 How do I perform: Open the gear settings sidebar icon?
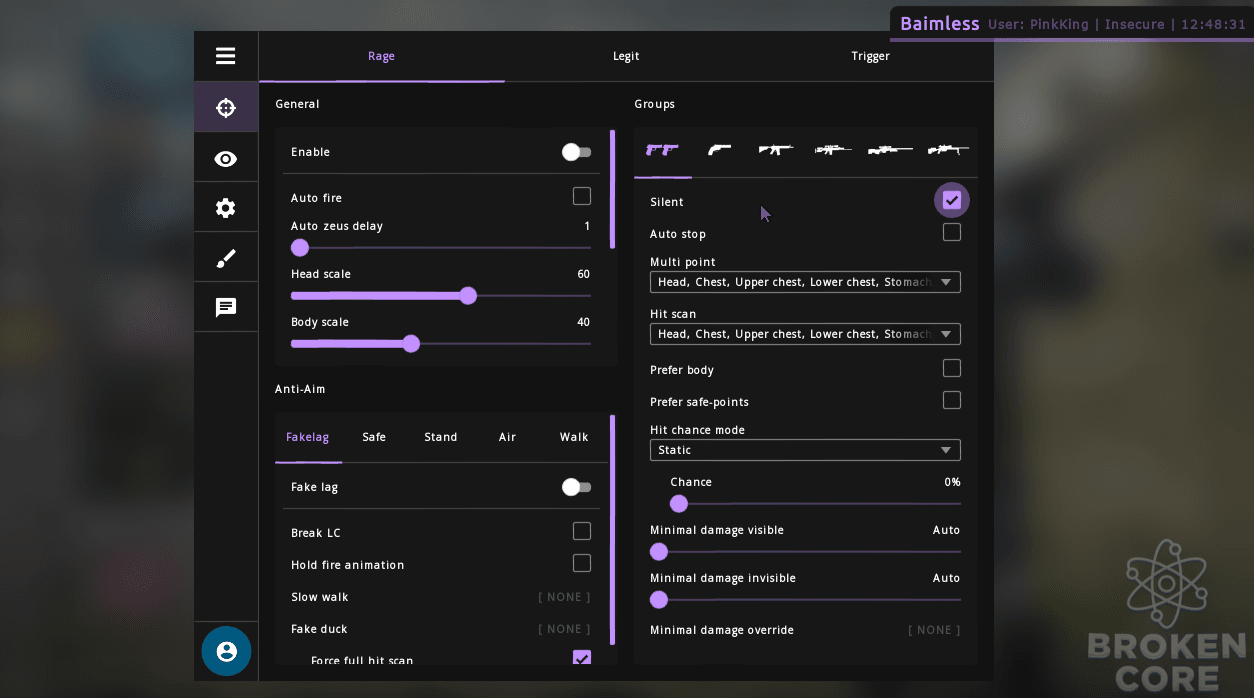point(225,208)
